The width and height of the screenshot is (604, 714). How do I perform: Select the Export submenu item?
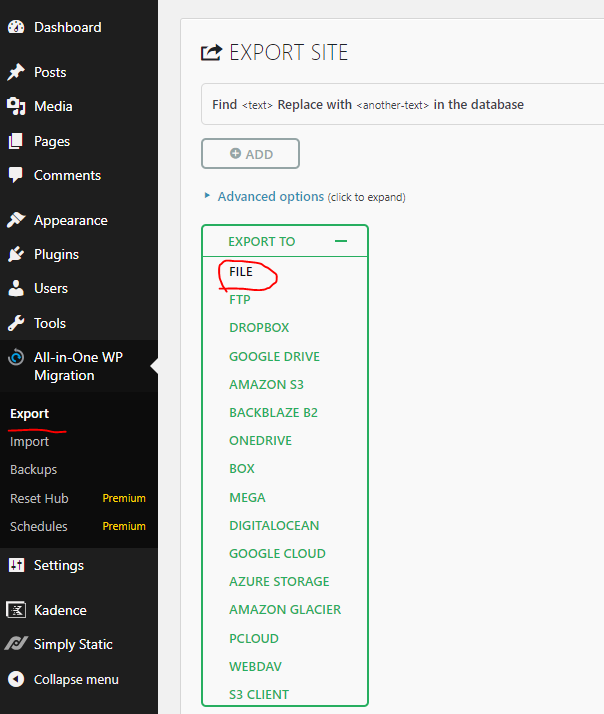30,413
